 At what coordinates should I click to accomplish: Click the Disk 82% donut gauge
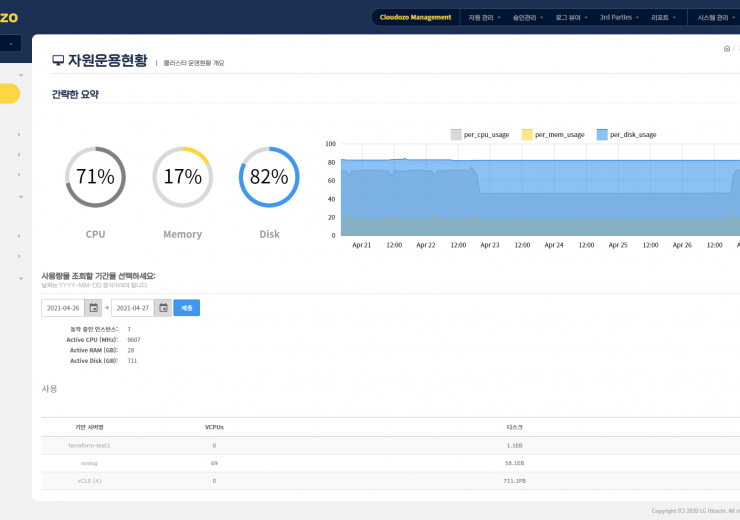[x=269, y=177]
